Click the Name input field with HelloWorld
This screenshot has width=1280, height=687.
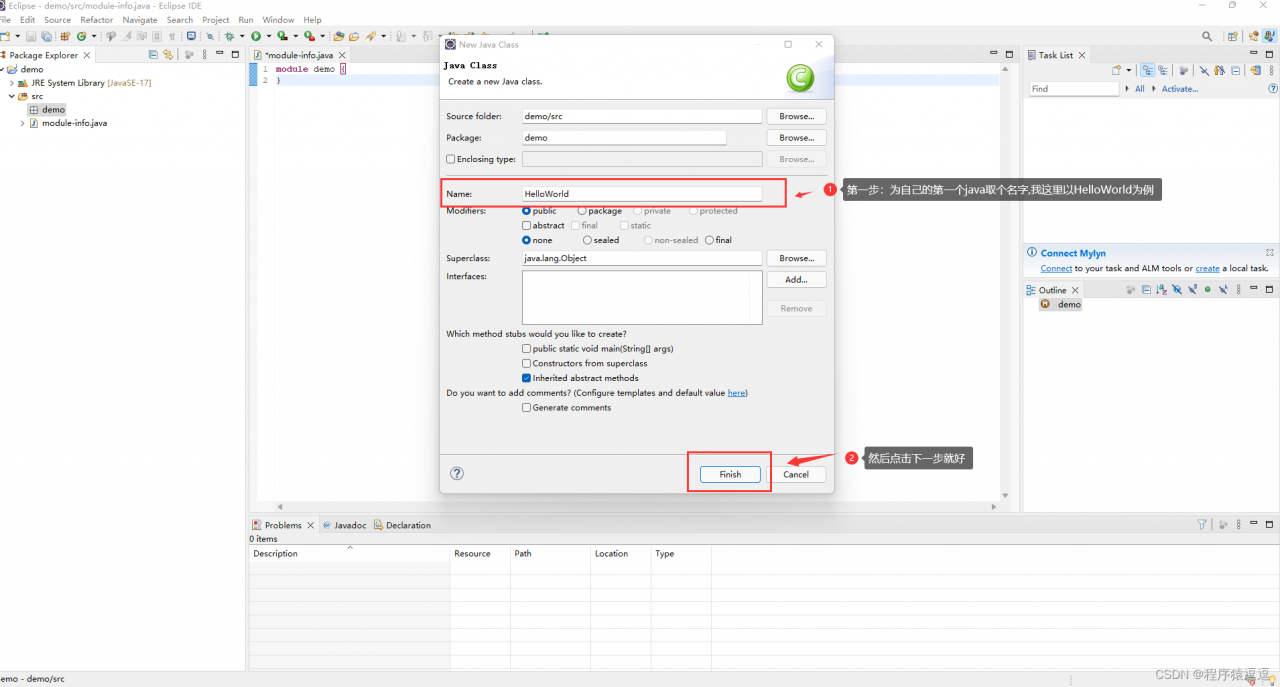pyautogui.click(x=642, y=194)
